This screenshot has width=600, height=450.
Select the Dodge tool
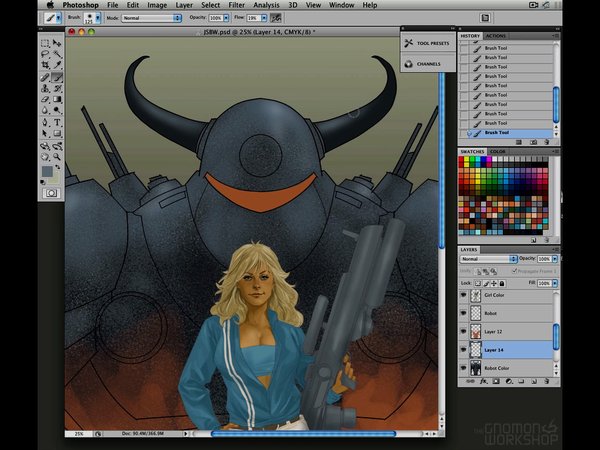click(57, 111)
